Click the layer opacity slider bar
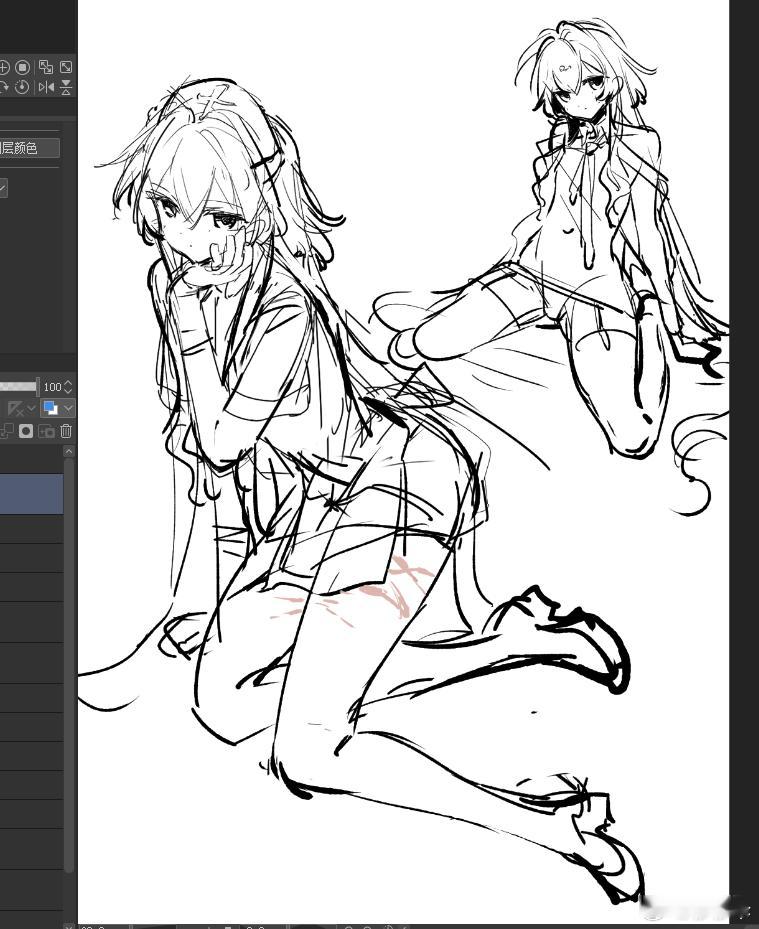This screenshot has width=759, height=929. [x=18, y=387]
